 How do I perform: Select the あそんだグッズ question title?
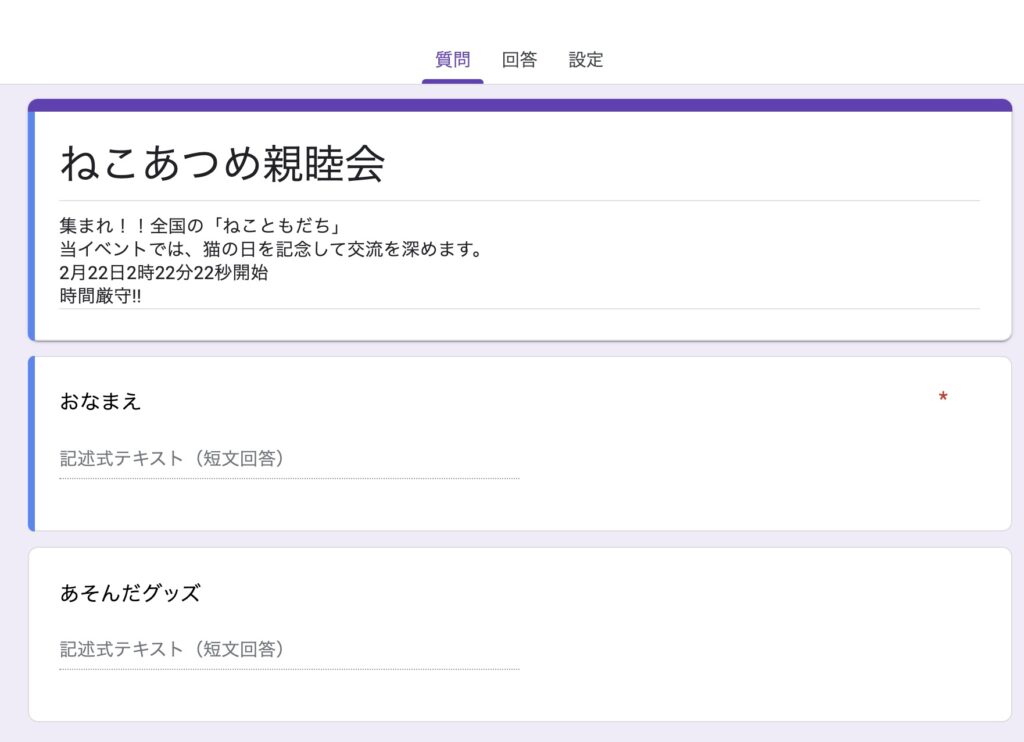tap(130, 592)
